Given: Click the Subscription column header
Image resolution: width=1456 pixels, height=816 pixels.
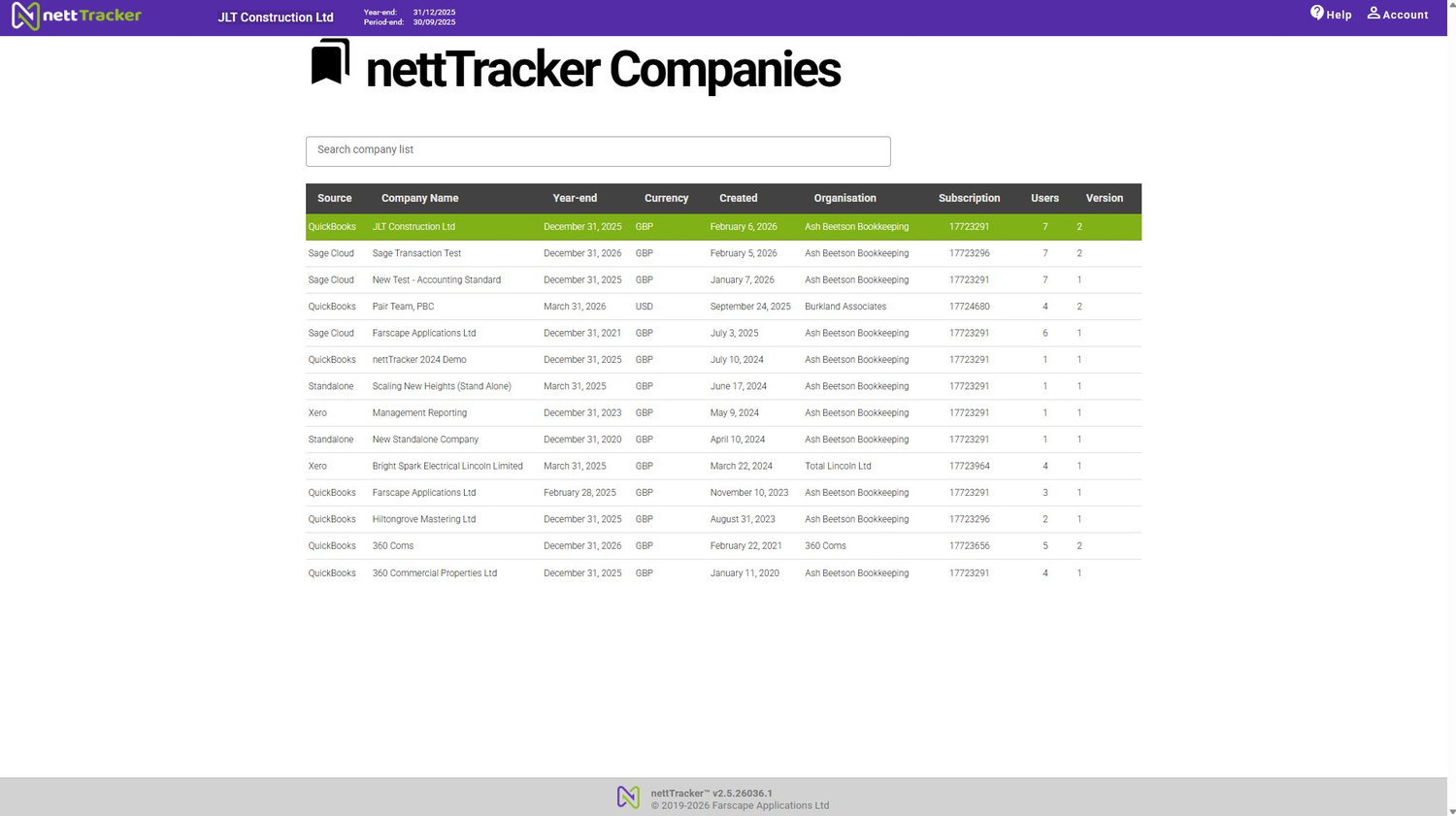Looking at the screenshot, I should [x=969, y=198].
